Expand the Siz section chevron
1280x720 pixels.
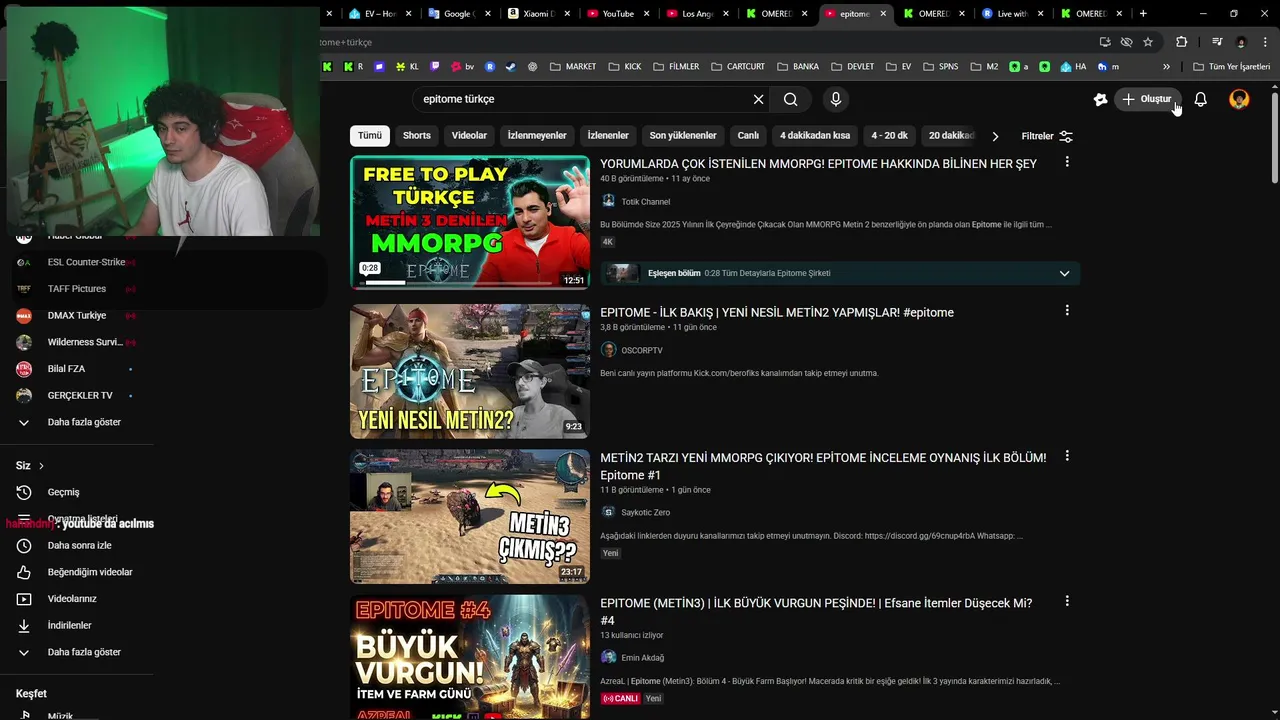pos(41,466)
